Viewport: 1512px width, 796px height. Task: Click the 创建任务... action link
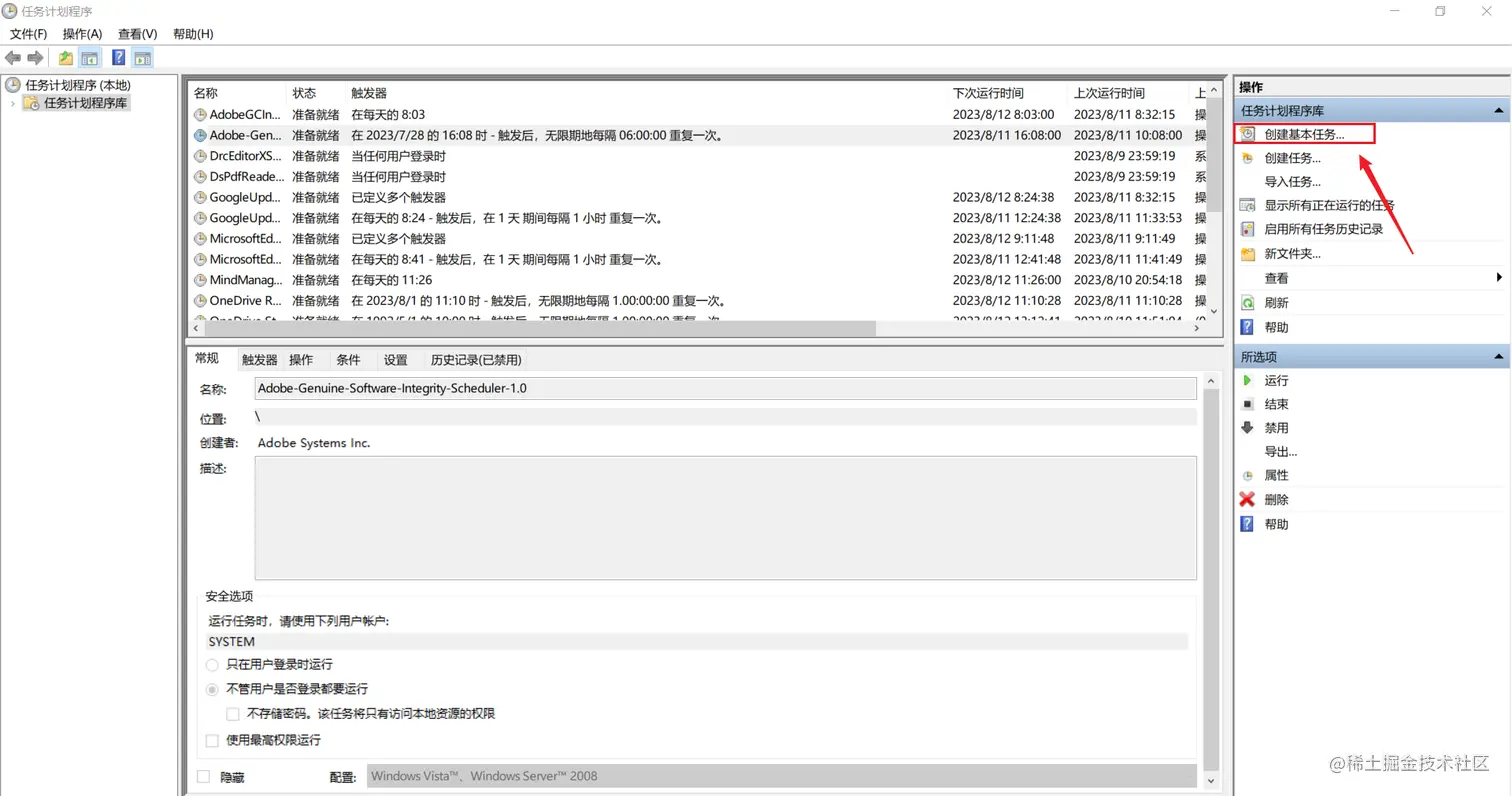pos(1292,158)
